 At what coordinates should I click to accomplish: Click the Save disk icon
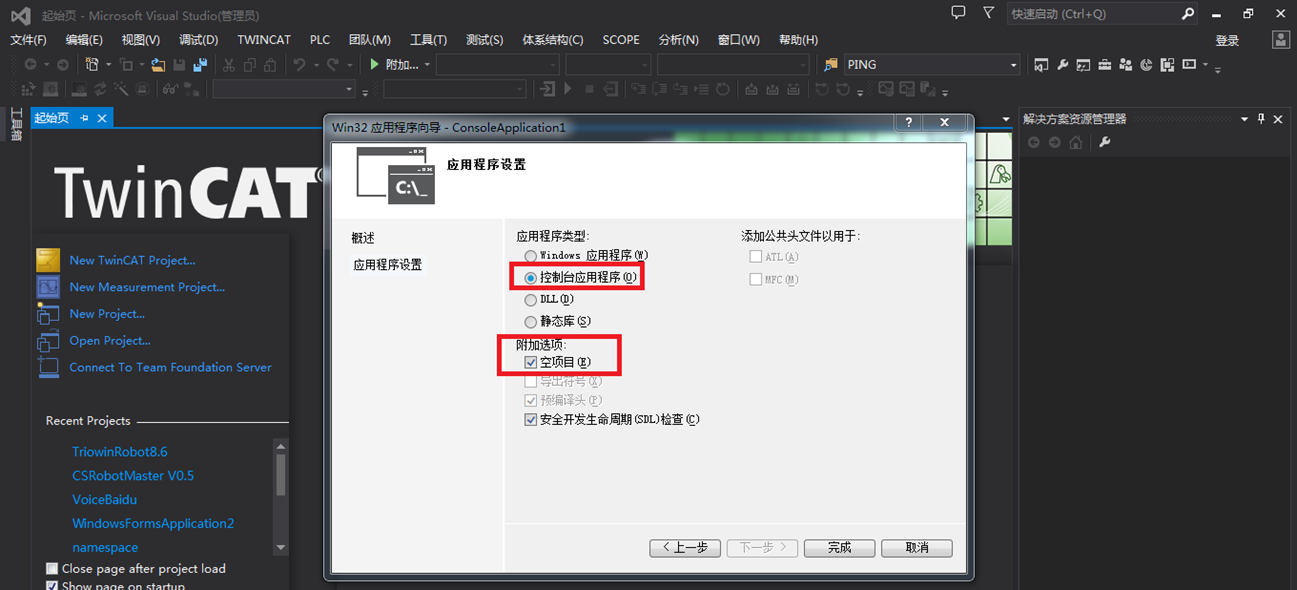tap(179, 65)
